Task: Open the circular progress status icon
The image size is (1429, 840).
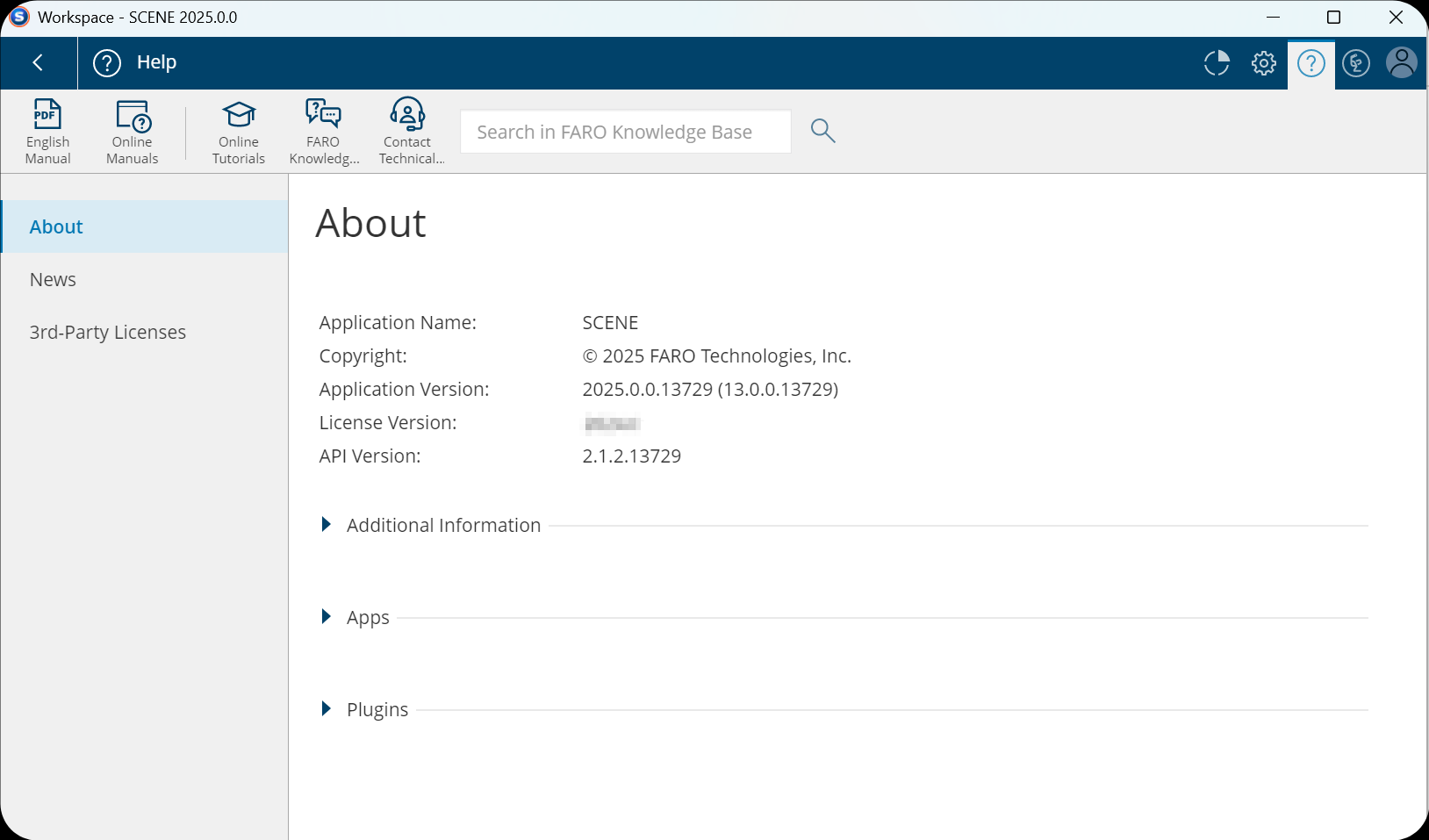Action: coord(1217,63)
